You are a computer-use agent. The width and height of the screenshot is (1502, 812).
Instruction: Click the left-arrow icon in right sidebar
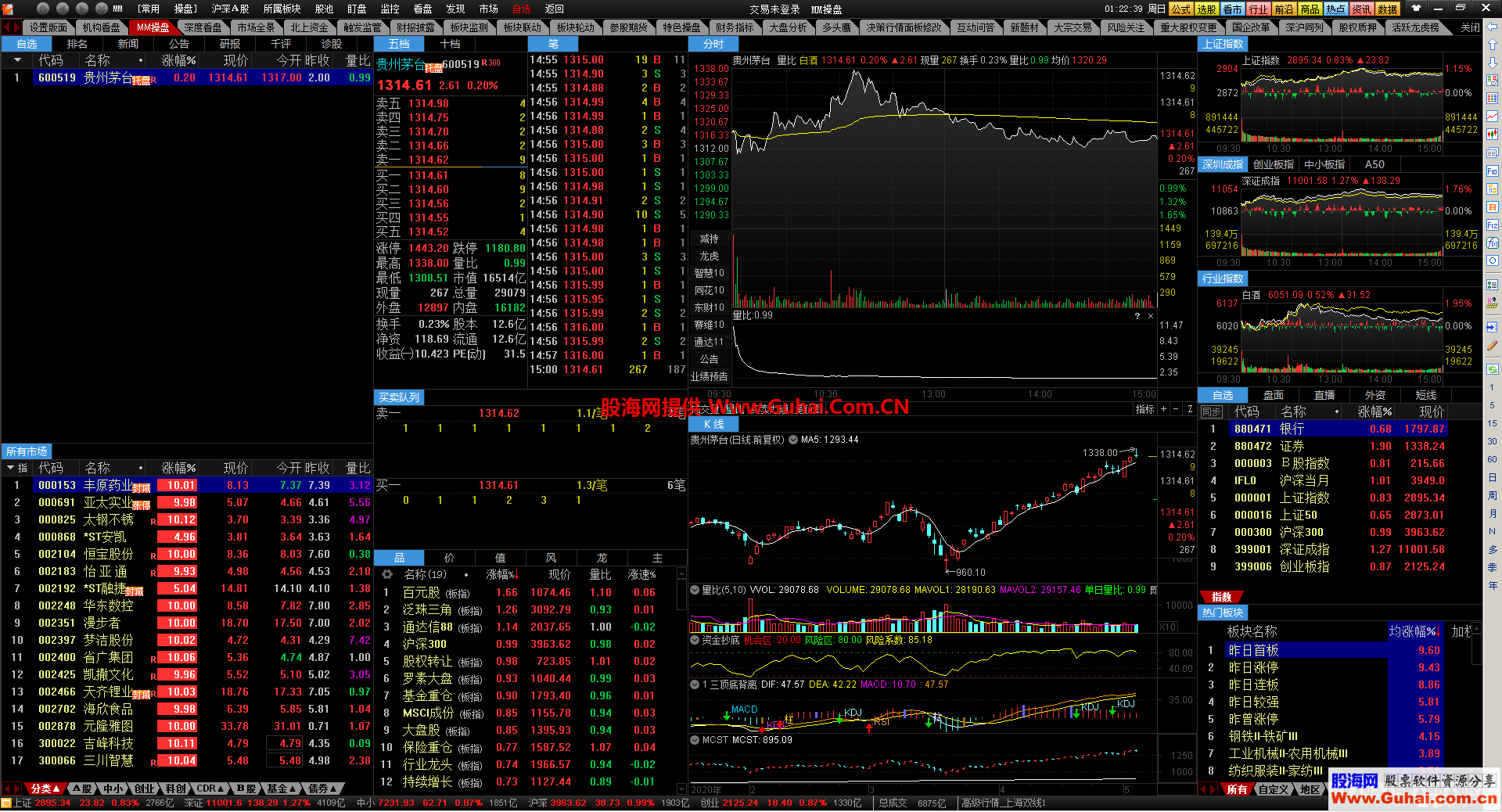1493,27
